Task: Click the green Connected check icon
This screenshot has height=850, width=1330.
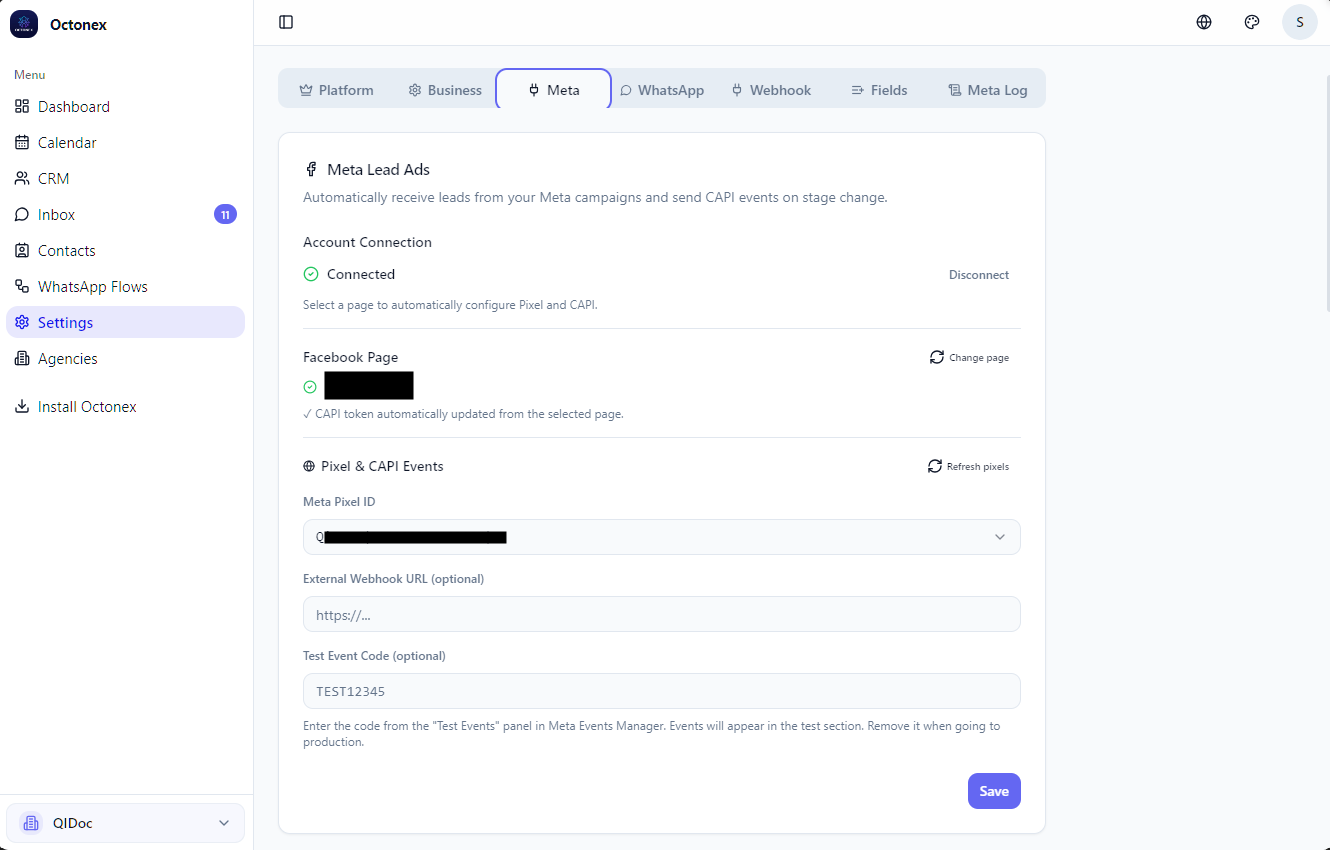Action: pyautogui.click(x=311, y=274)
